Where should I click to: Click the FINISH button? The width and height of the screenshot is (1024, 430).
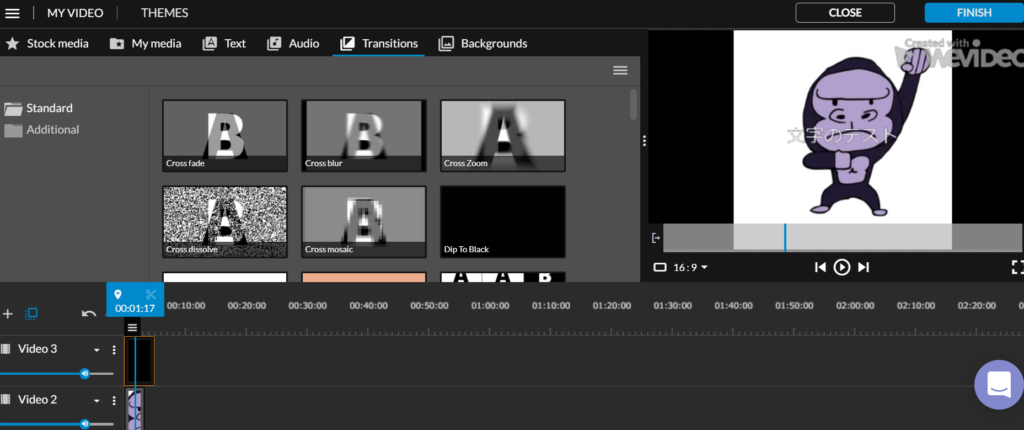974,12
